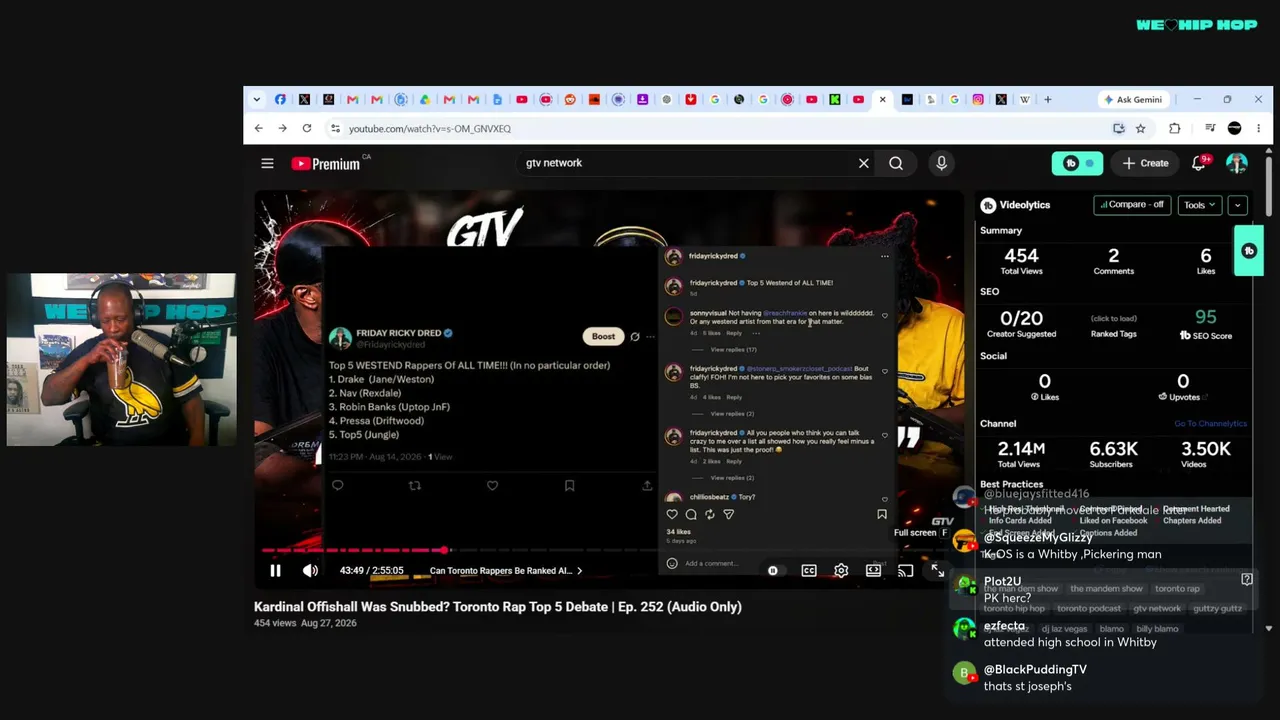Open YouTube notifications bell
Image resolution: width=1280 pixels, height=720 pixels.
[1199, 163]
